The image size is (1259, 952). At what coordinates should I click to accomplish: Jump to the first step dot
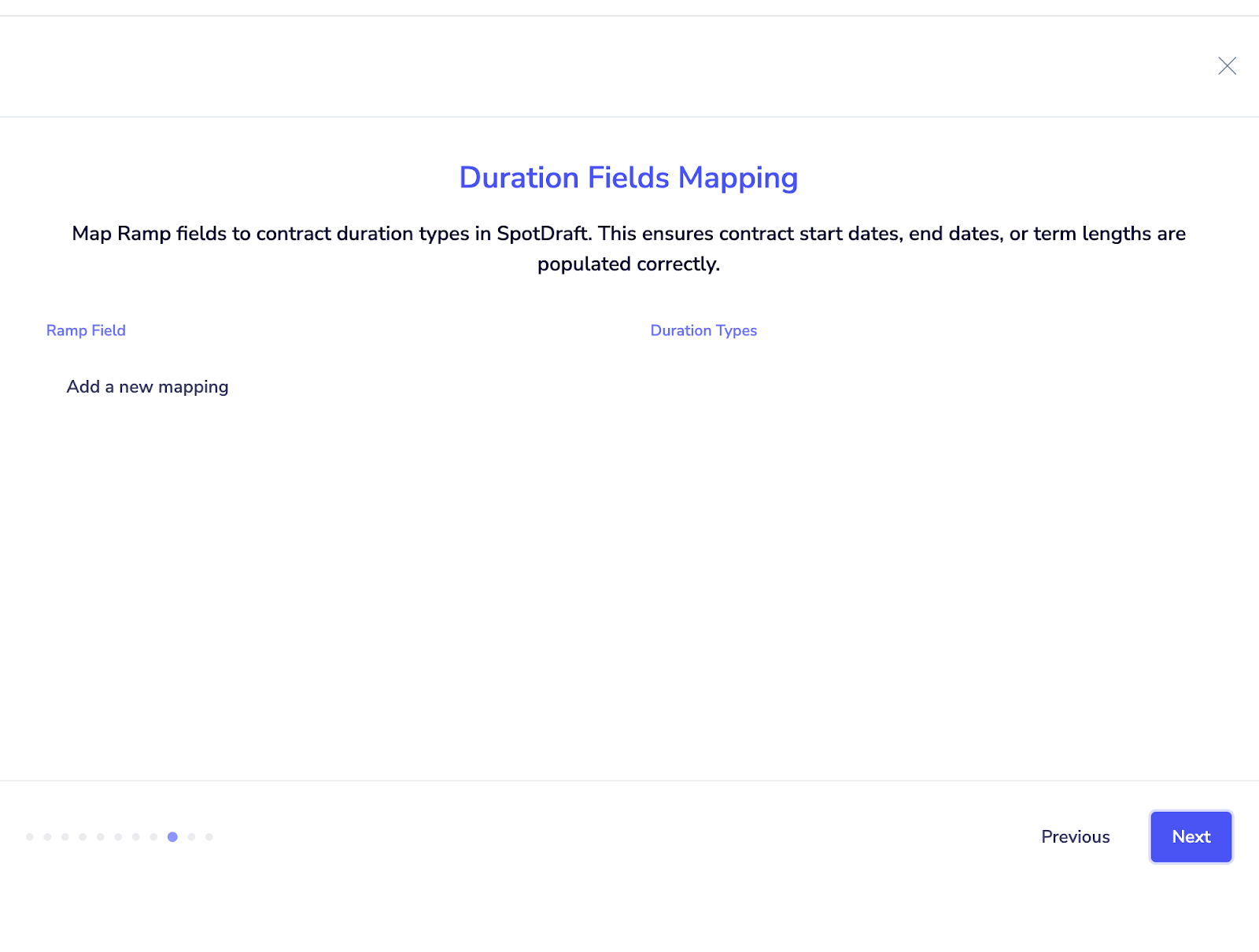point(30,837)
